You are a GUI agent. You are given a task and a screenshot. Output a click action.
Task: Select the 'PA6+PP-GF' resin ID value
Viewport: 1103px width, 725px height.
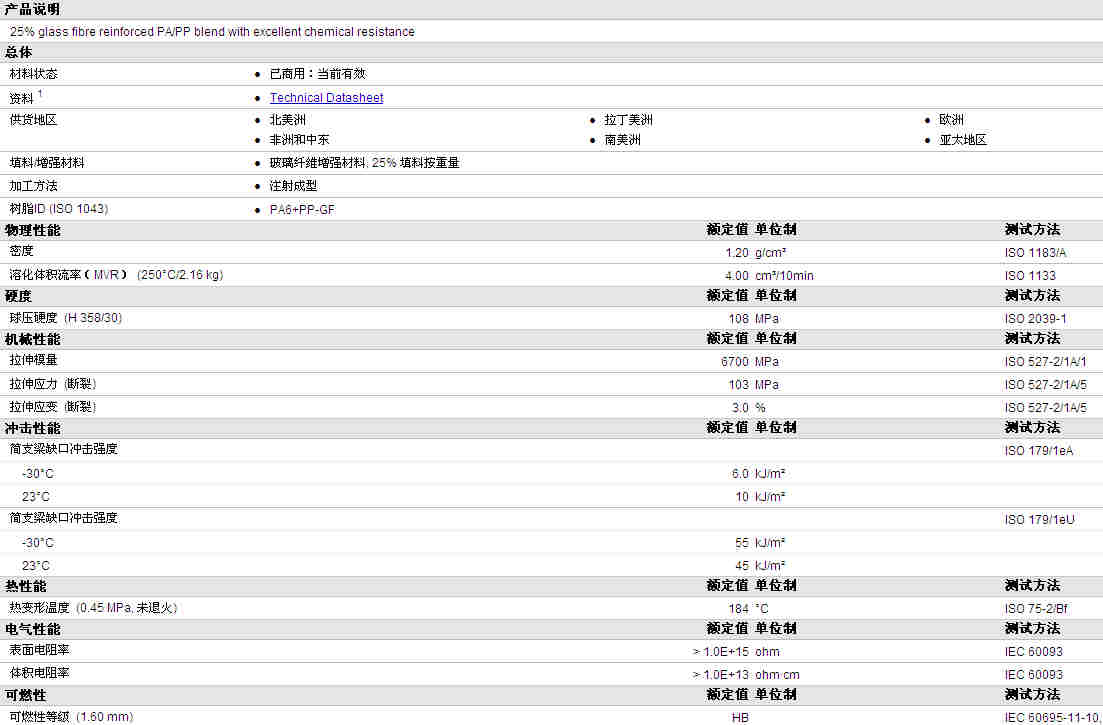tap(302, 210)
